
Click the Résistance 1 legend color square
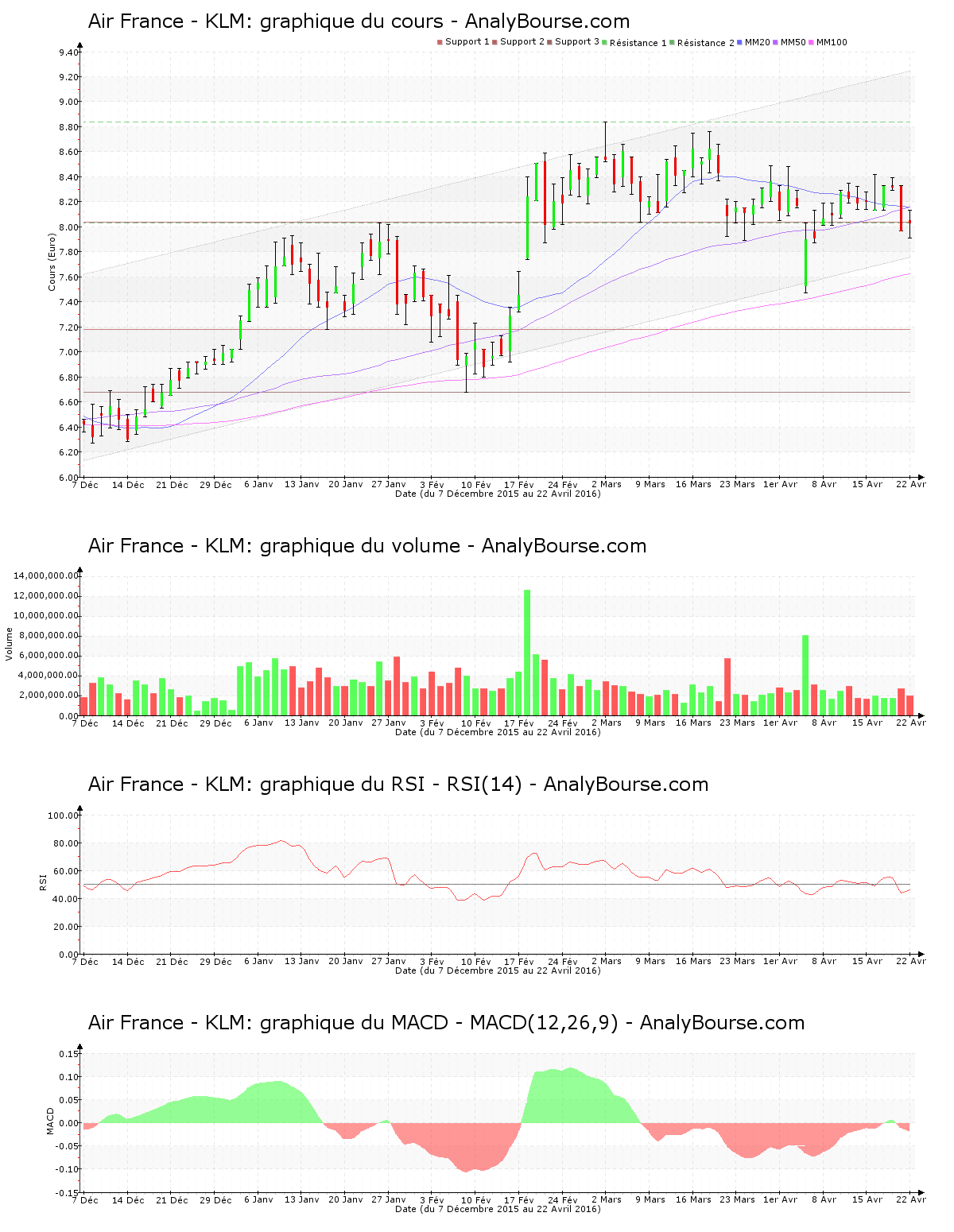point(605,42)
